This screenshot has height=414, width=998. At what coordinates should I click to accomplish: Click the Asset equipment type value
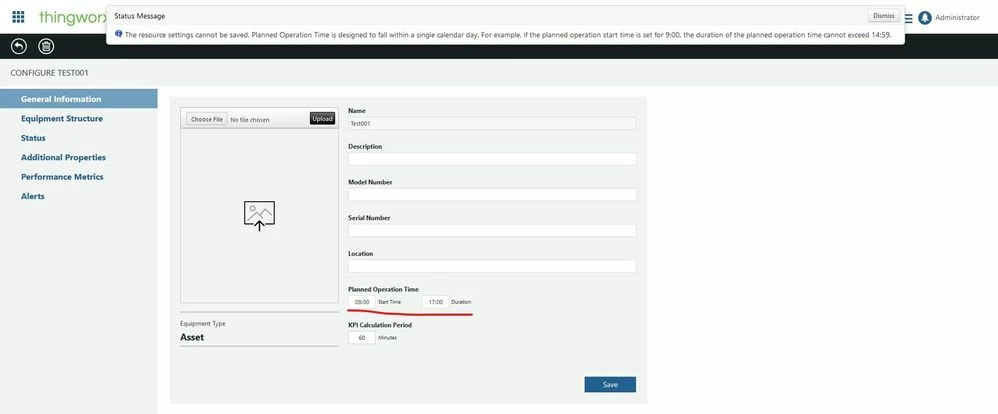(x=192, y=338)
